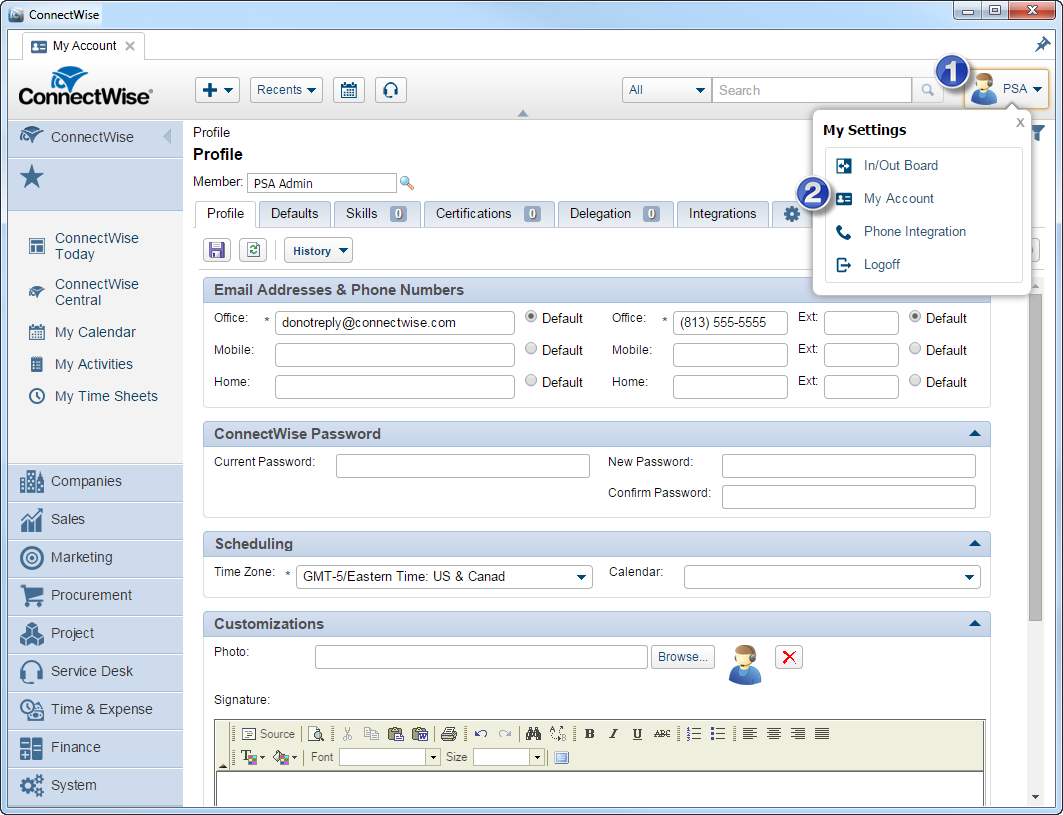Apply Italic in the signature editor
Viewport: 1063px width, 815px height.
pos(613,734)
